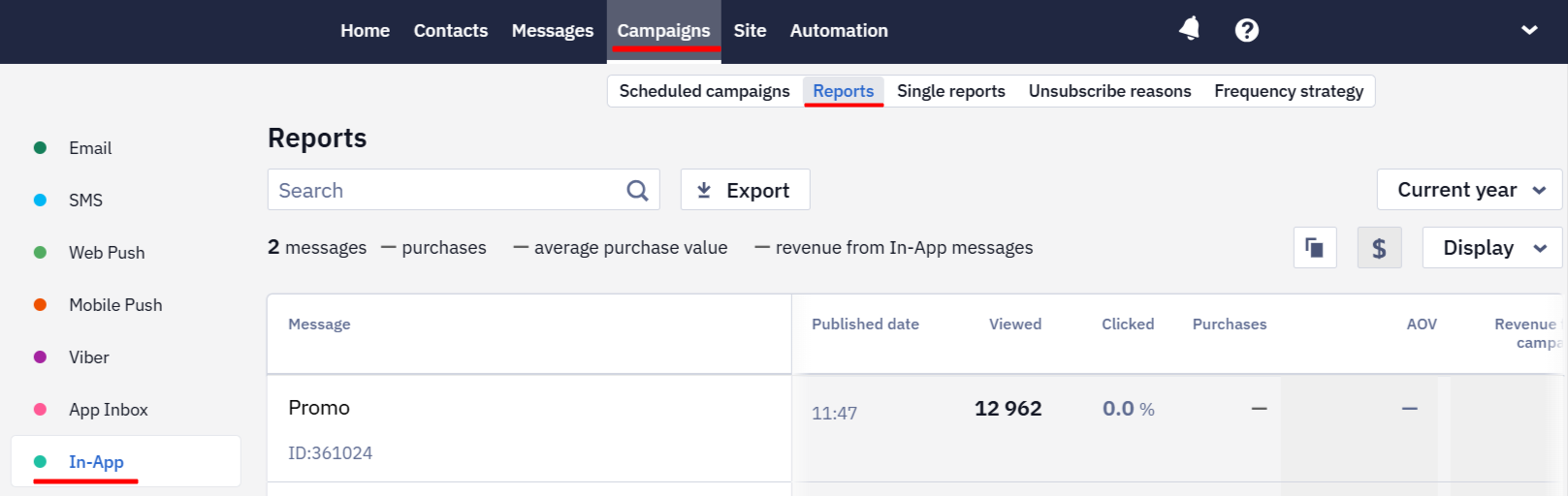
Task: Select In-App channel in sidebar
Action: 125,461
